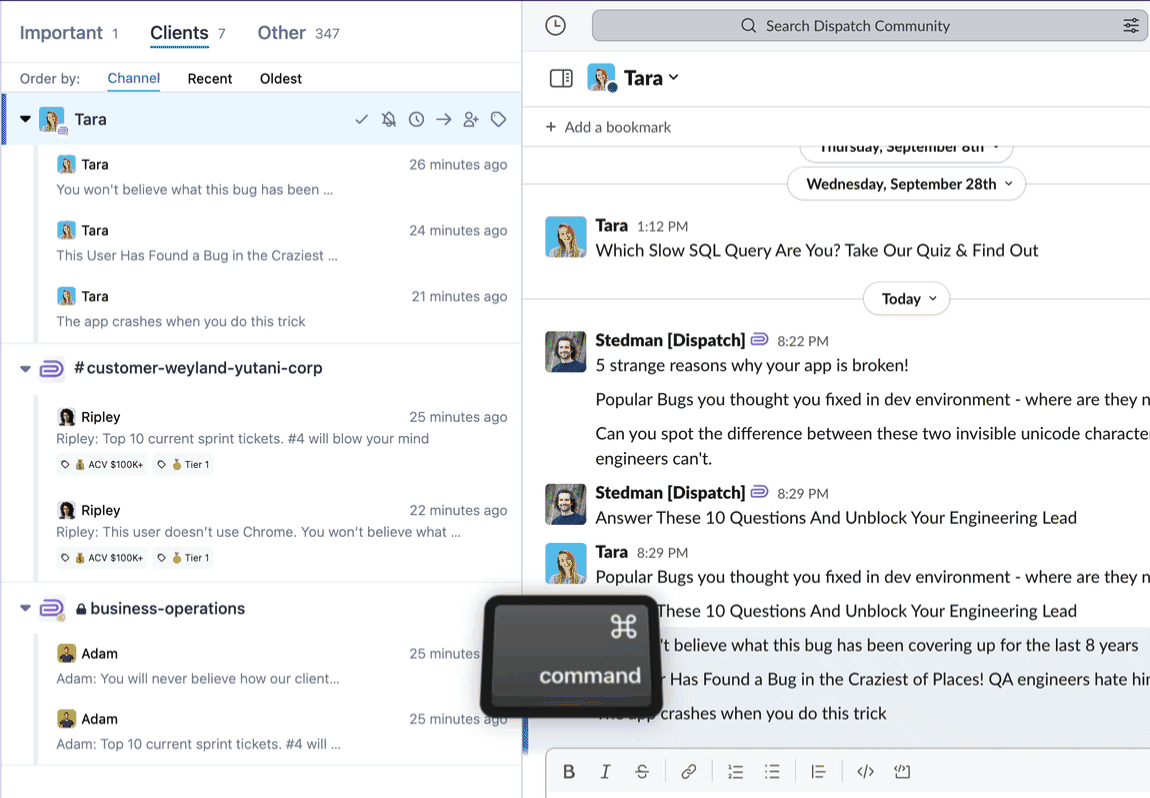Viewport: 1150px width, 798px height.
Task: Click Dispatch icon beside customer-weyland-yutani-corp
Action: [51, 368]
